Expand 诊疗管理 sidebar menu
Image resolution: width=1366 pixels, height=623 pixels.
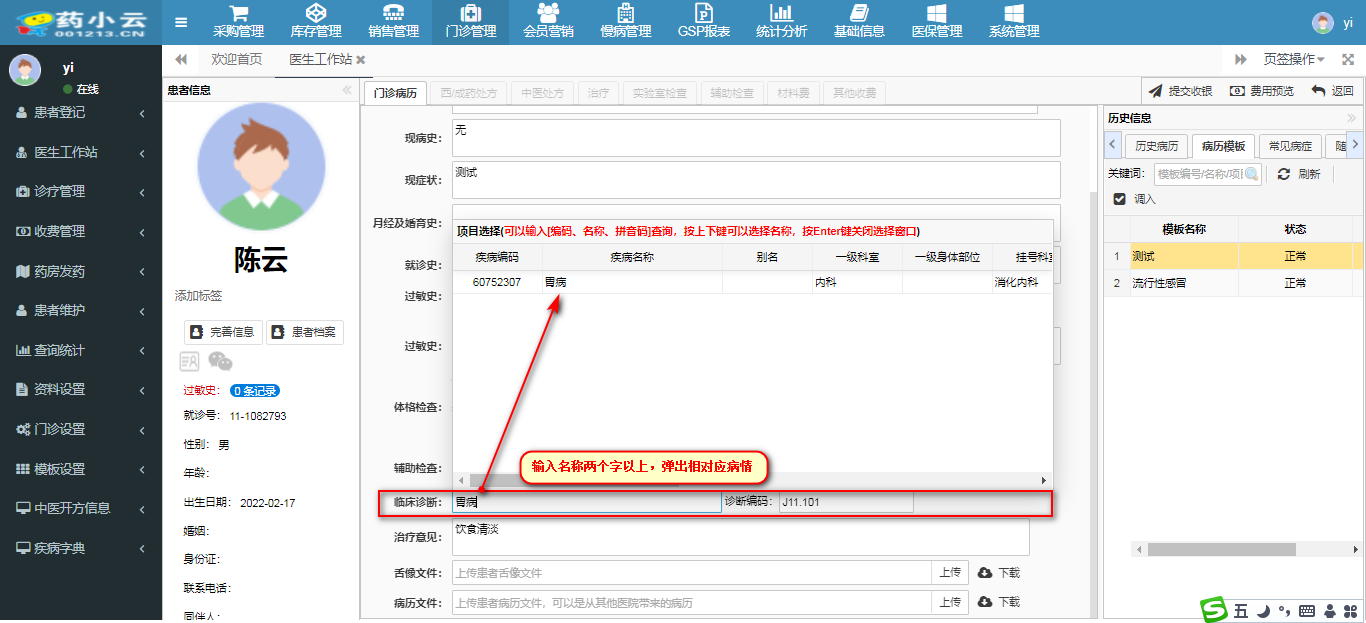(x=81, y=191)
